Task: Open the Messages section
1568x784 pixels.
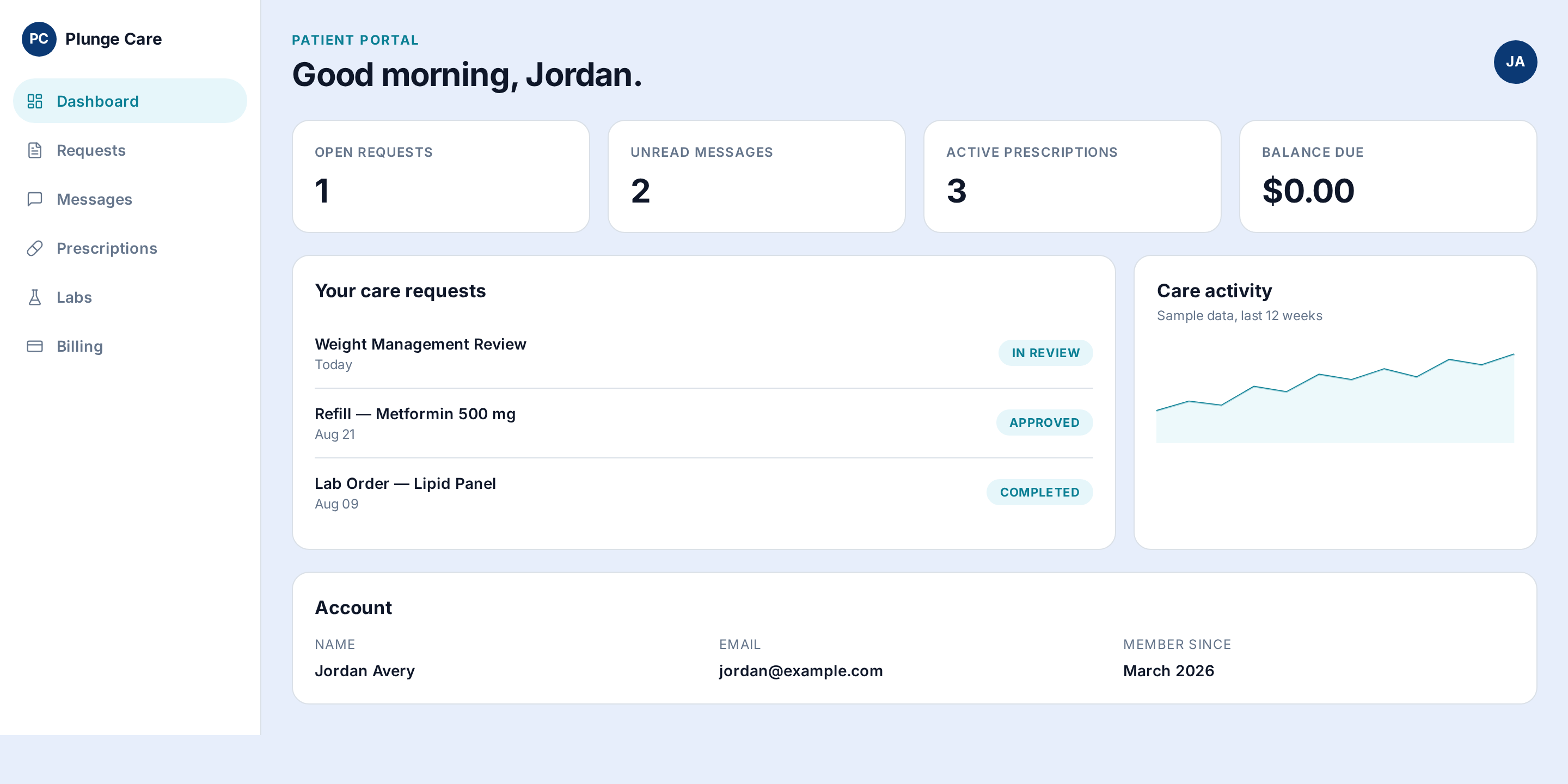Action: click(130, 199)
